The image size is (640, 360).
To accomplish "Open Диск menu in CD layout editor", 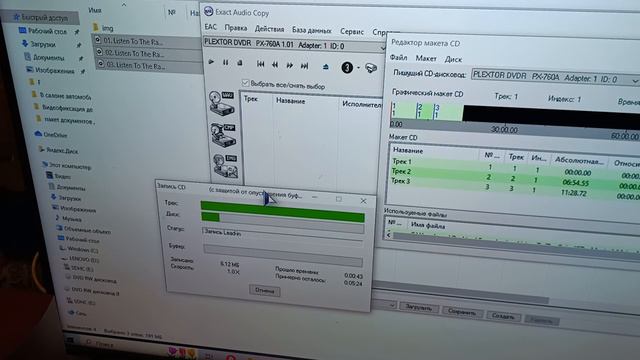I will coord(453,59).
